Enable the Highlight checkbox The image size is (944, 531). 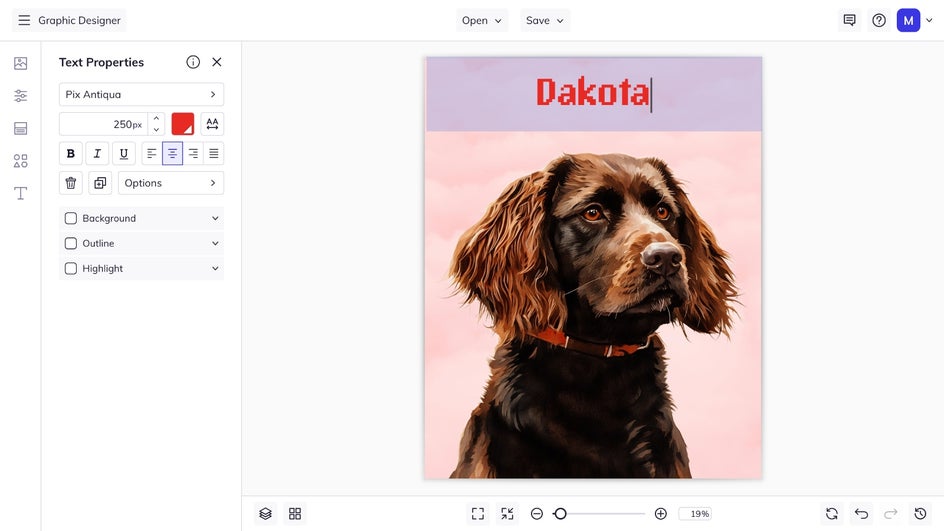pos(70,269)
